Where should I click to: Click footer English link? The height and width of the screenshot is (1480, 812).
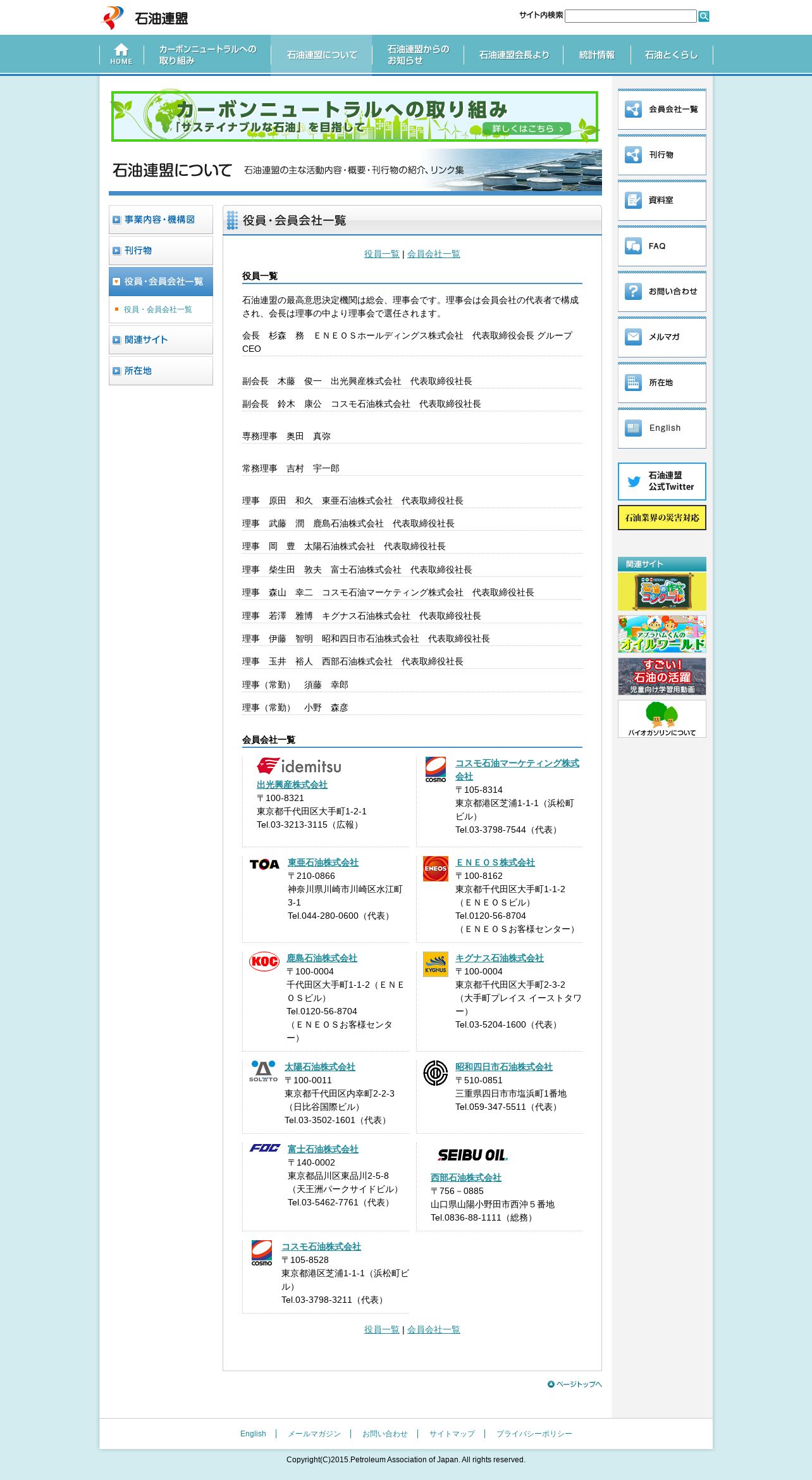click(x=253, y=1434)
